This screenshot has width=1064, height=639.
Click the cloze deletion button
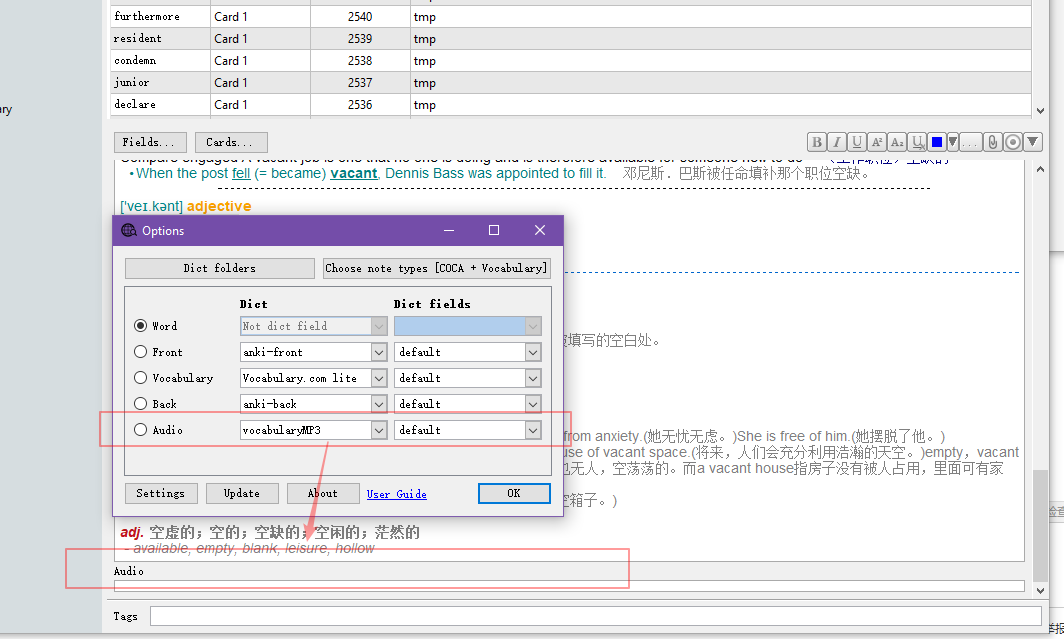pyautogui.click(x=971, y=142)
